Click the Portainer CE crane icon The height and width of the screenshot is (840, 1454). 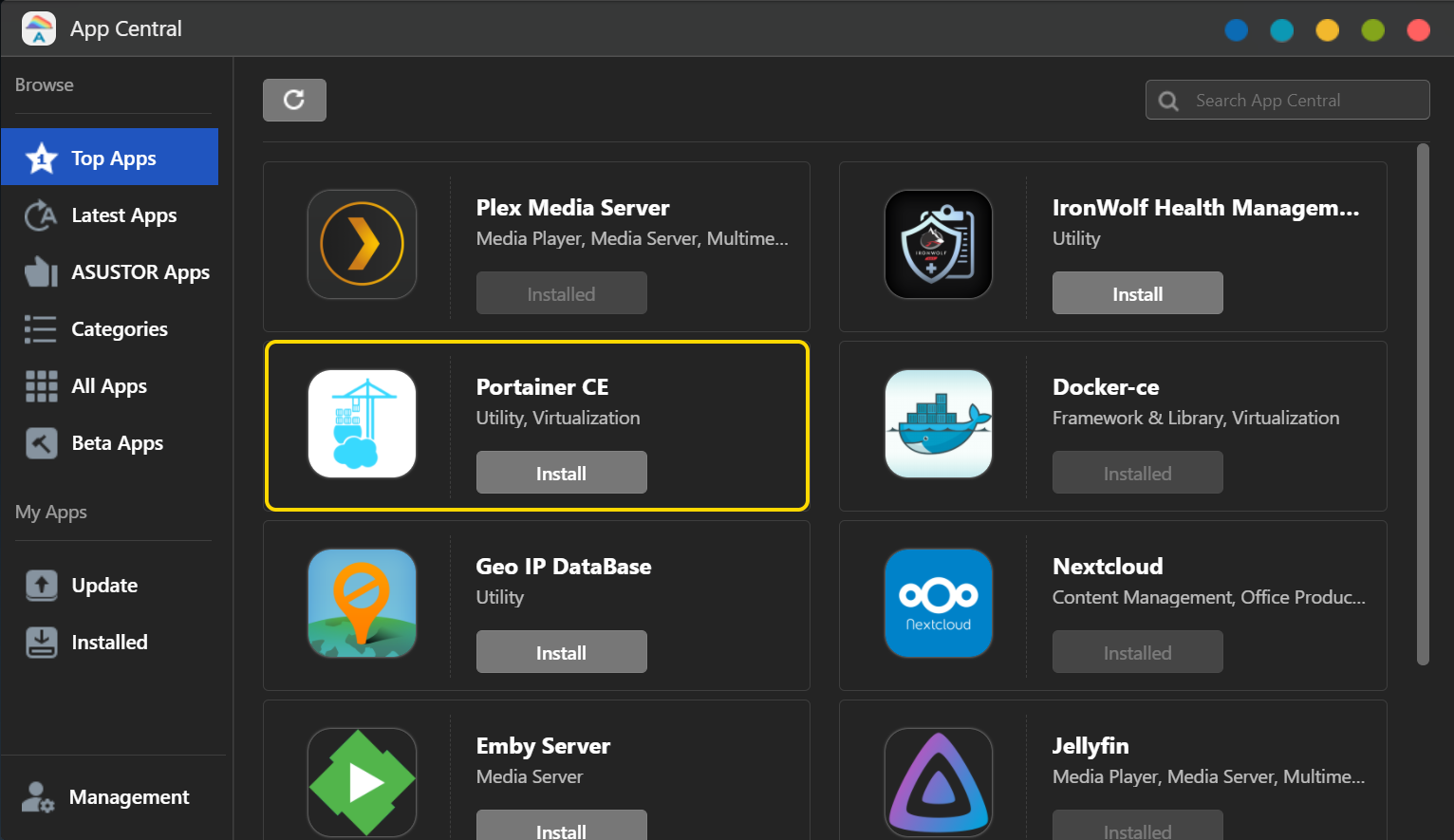(363, 423)
